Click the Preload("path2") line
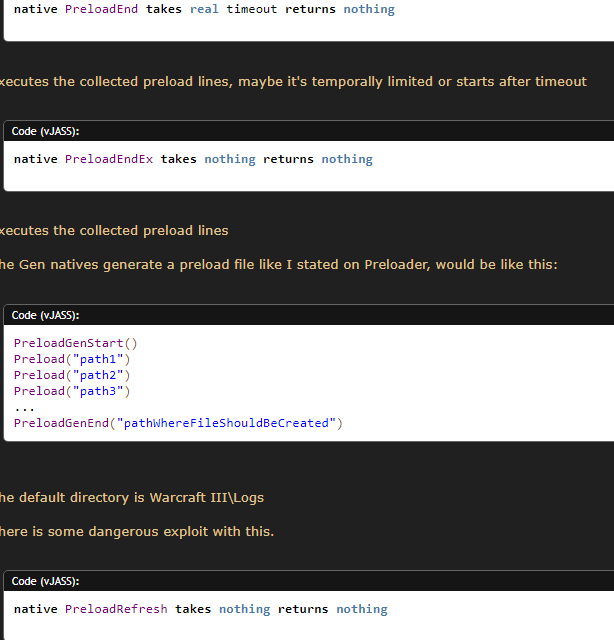 point(72,375)
